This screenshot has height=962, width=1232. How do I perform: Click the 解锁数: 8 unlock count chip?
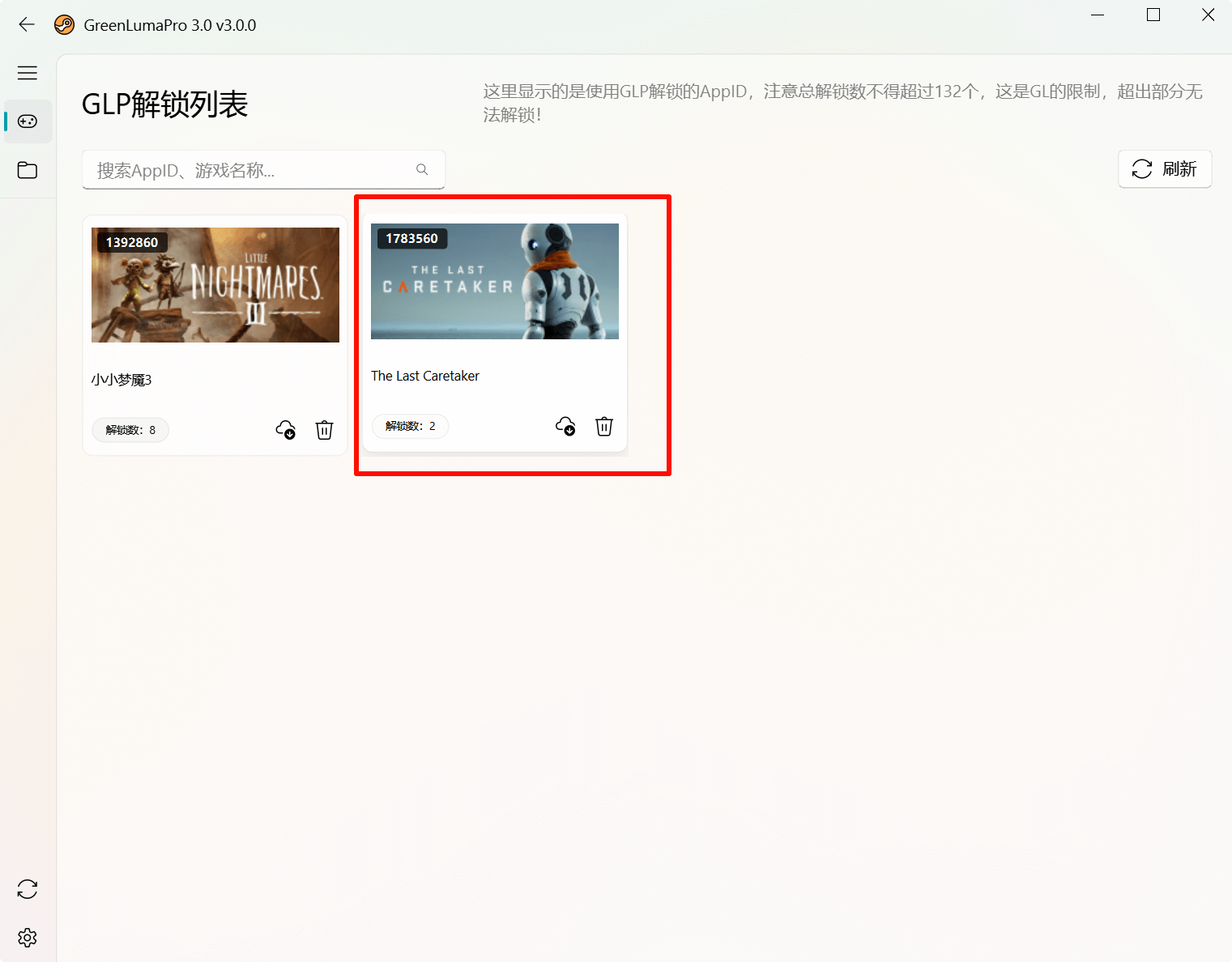[x=130, y=430]
